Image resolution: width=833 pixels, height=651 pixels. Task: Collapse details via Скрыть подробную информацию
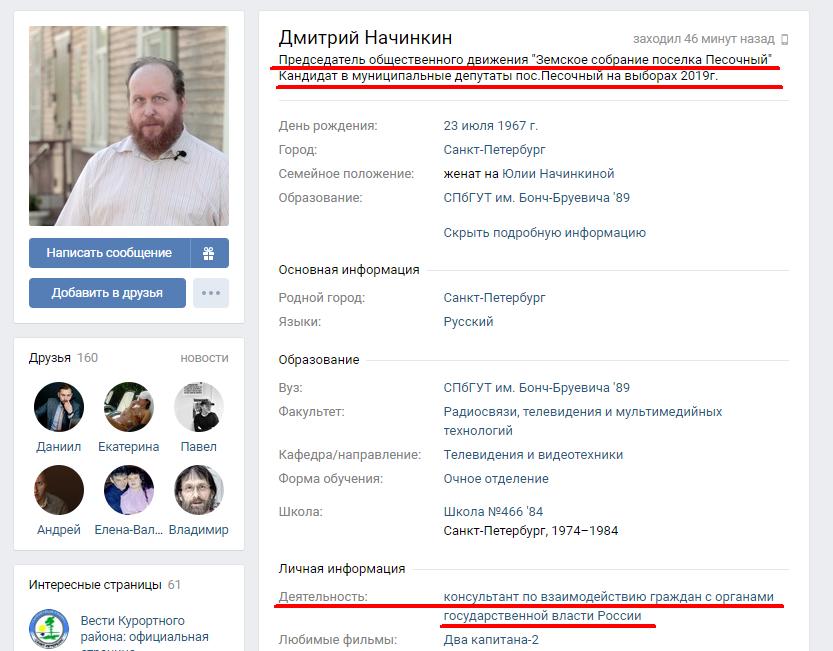point(545,233)
